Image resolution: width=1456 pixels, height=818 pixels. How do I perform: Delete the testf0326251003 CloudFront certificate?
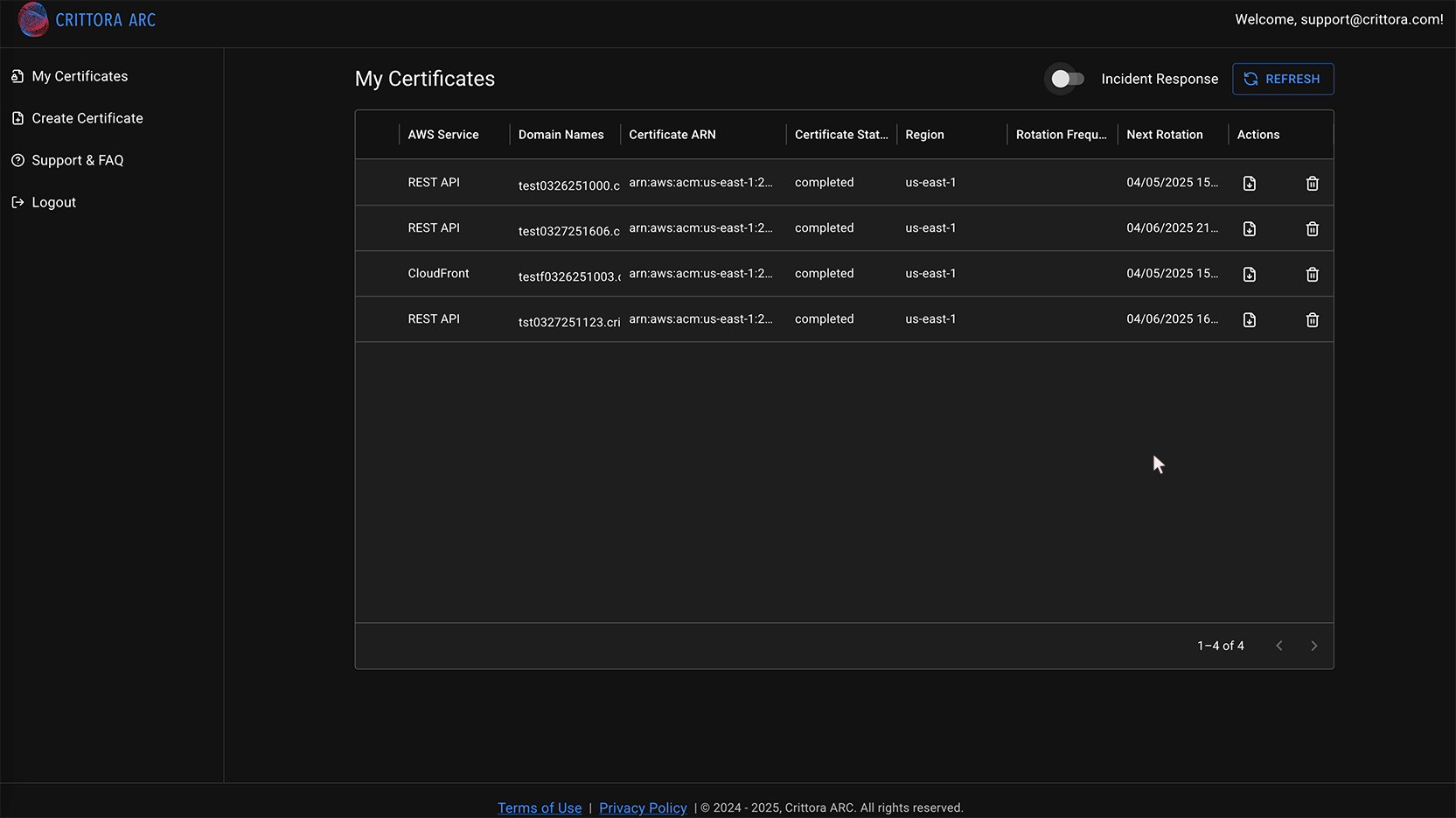click(1313, 274)
